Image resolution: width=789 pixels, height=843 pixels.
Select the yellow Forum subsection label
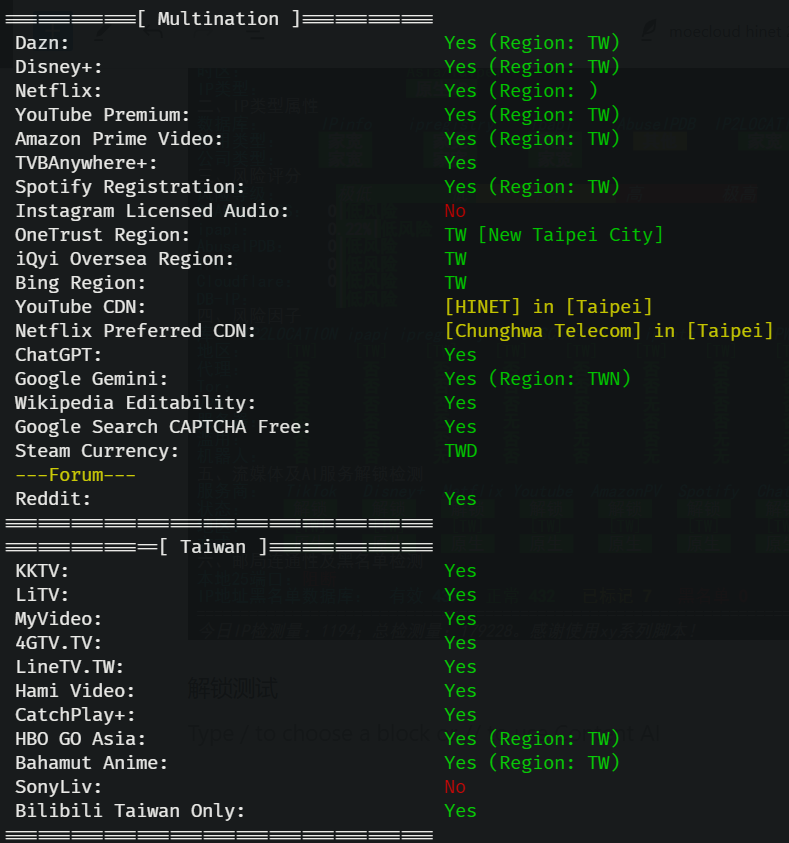coord(75,475)
